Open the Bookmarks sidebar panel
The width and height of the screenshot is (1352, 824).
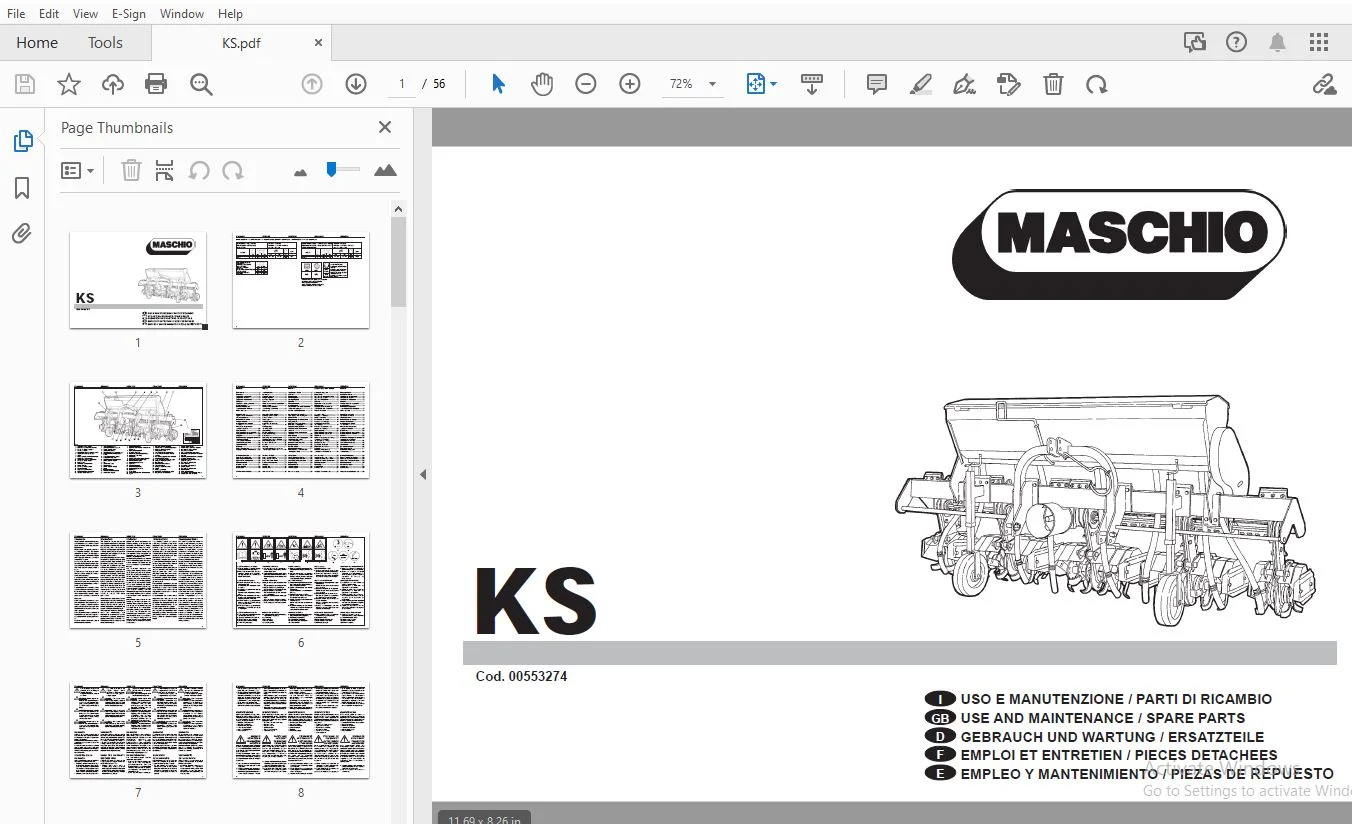[x=22, y=188]
